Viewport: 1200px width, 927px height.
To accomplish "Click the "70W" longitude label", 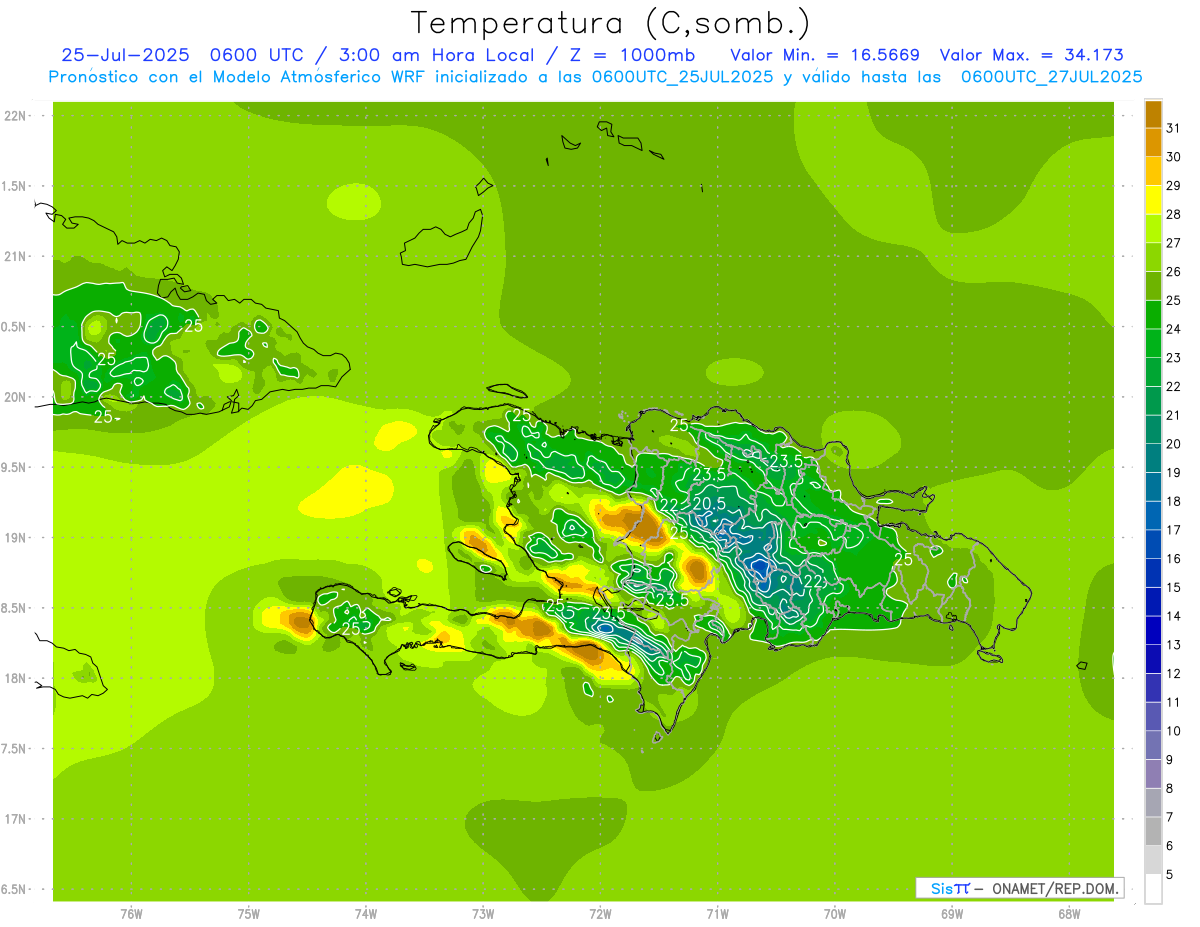I will 835,913.
